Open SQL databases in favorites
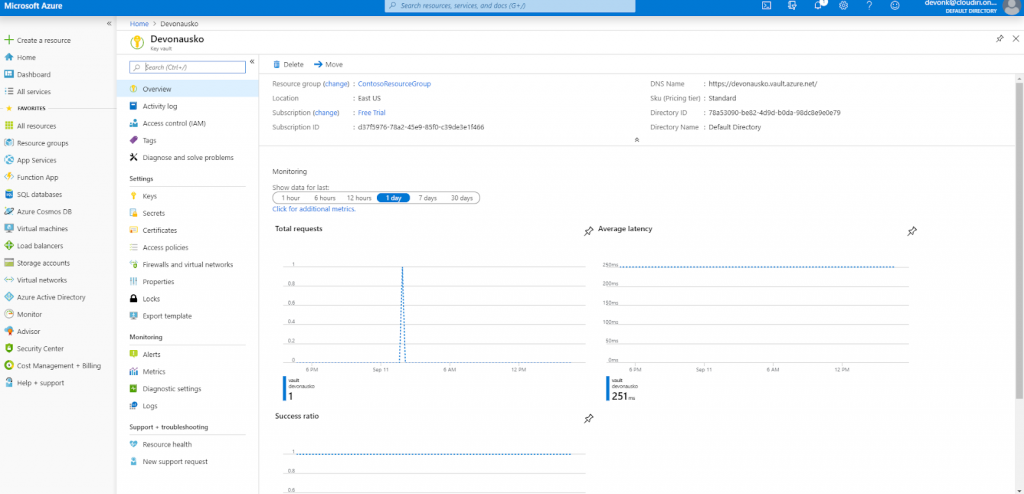1024x494 pixels. click(x=33, y=195)
